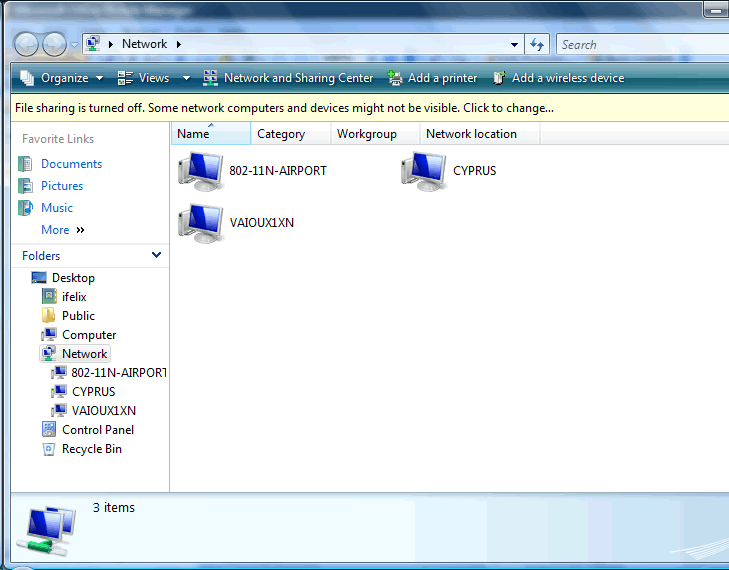Viewport: 729px width, 570px height.
Task: Click the Forward navigation arrow button
Action: pyautogui.click(x=54, y=44)
